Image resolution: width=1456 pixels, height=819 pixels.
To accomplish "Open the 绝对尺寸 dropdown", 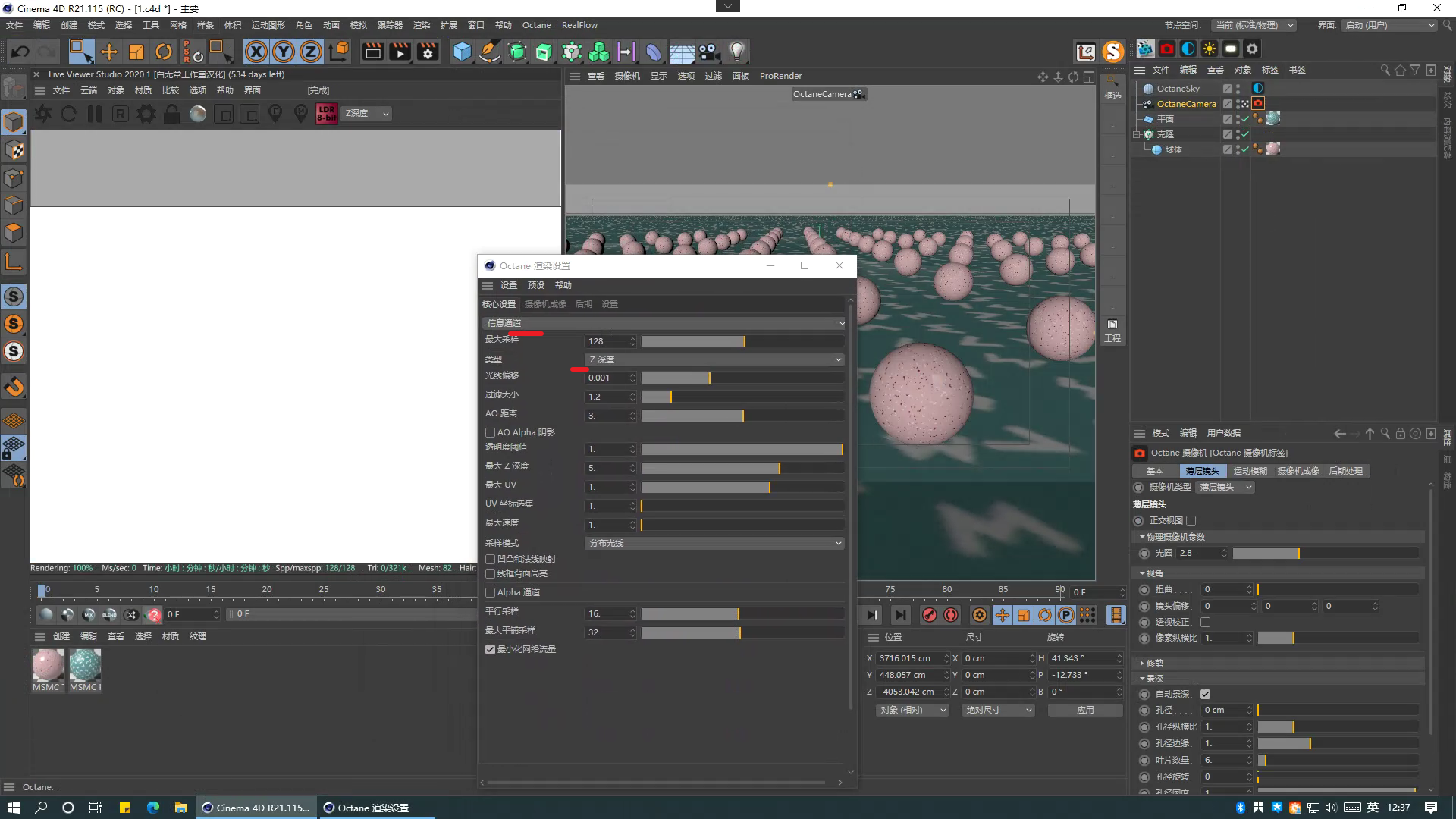I will [x=998, y=711].
